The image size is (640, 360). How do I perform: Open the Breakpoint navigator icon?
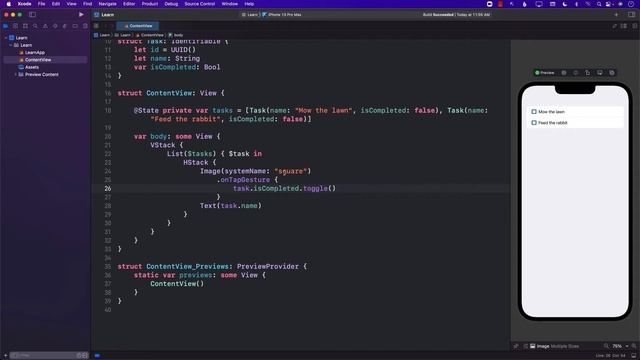75,26
